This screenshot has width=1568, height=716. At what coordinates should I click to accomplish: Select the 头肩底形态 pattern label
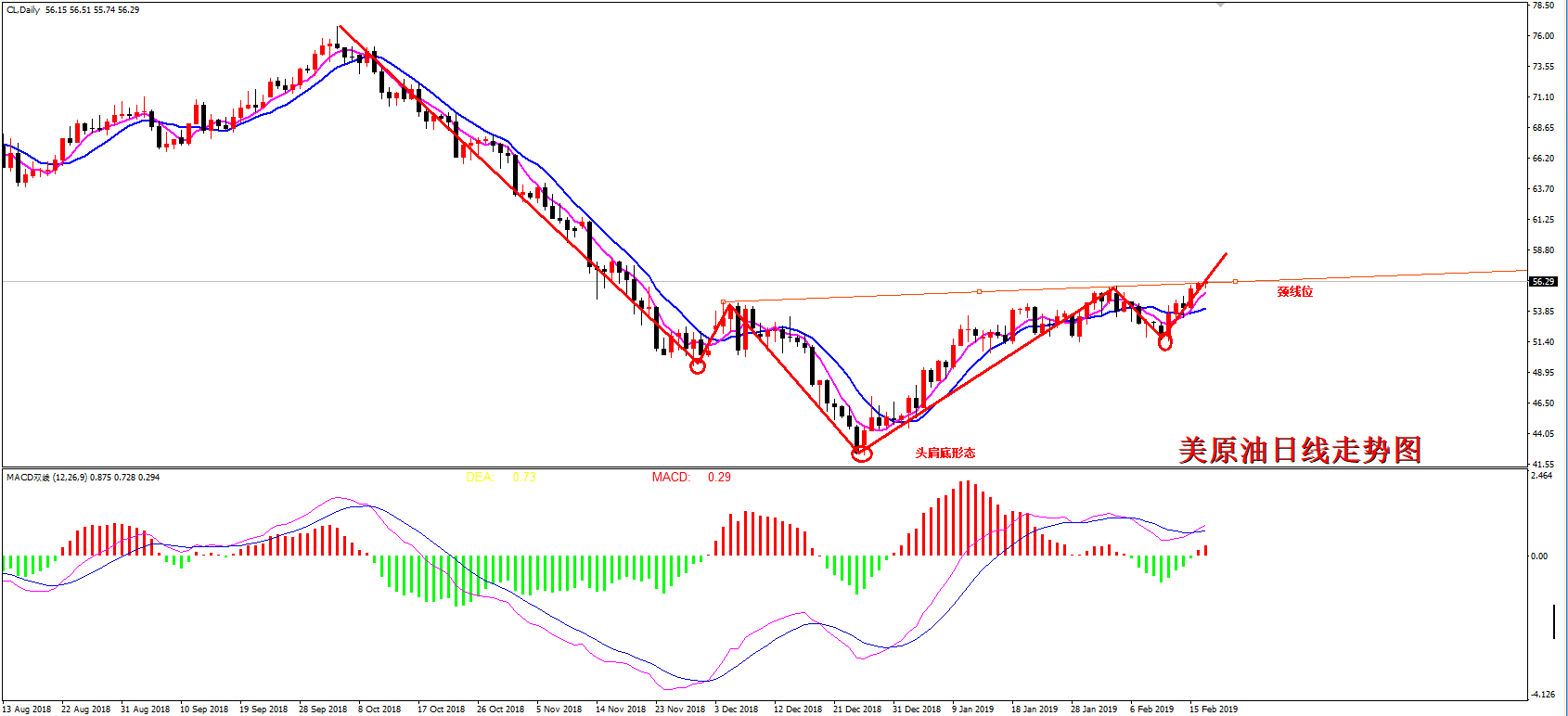pos(945,453)
